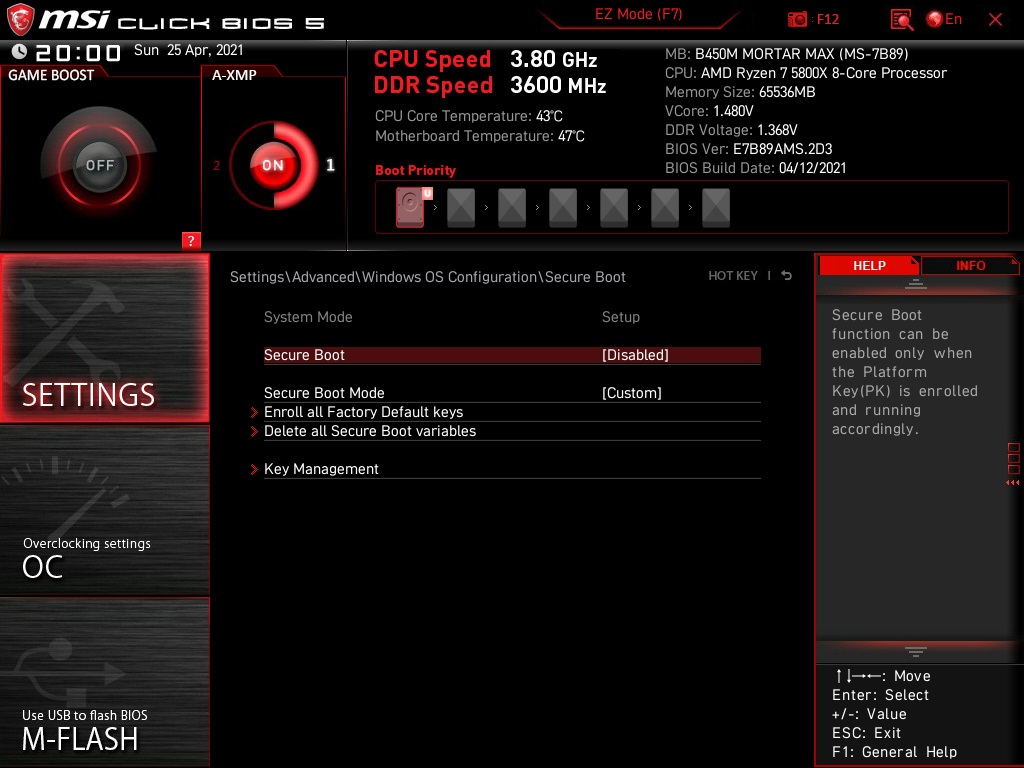1024x768 pixels.
Task: Click Delete all Secure Boot variables
Action: point(370,431)
